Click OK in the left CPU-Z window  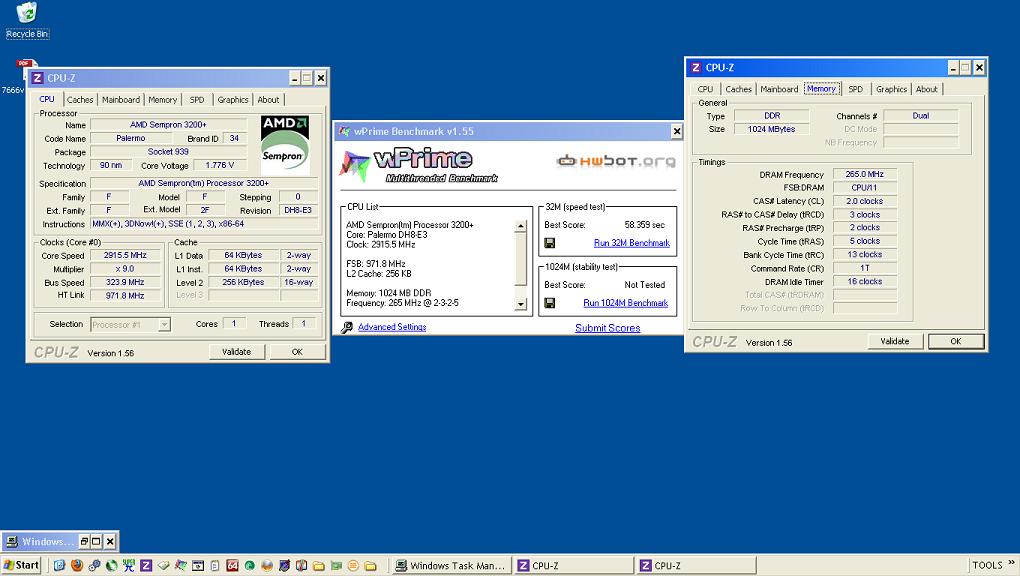tap(297, 351)
